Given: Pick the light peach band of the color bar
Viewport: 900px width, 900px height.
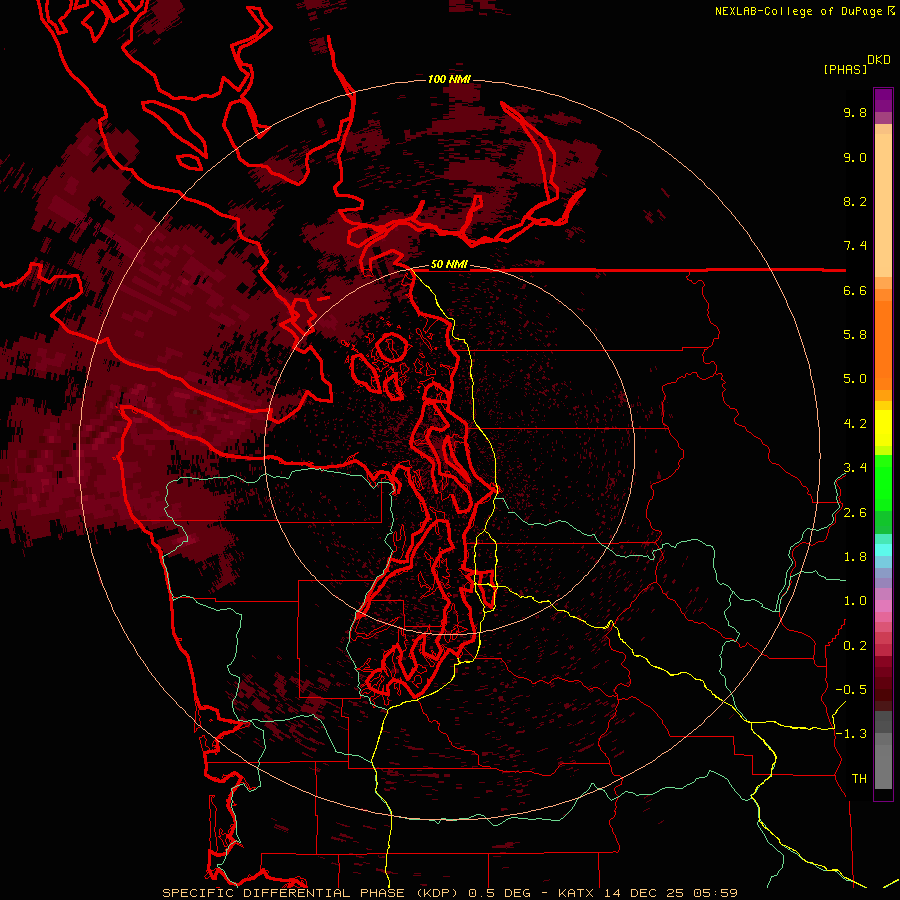Looking at the screenshot, I should pos(883,205).
